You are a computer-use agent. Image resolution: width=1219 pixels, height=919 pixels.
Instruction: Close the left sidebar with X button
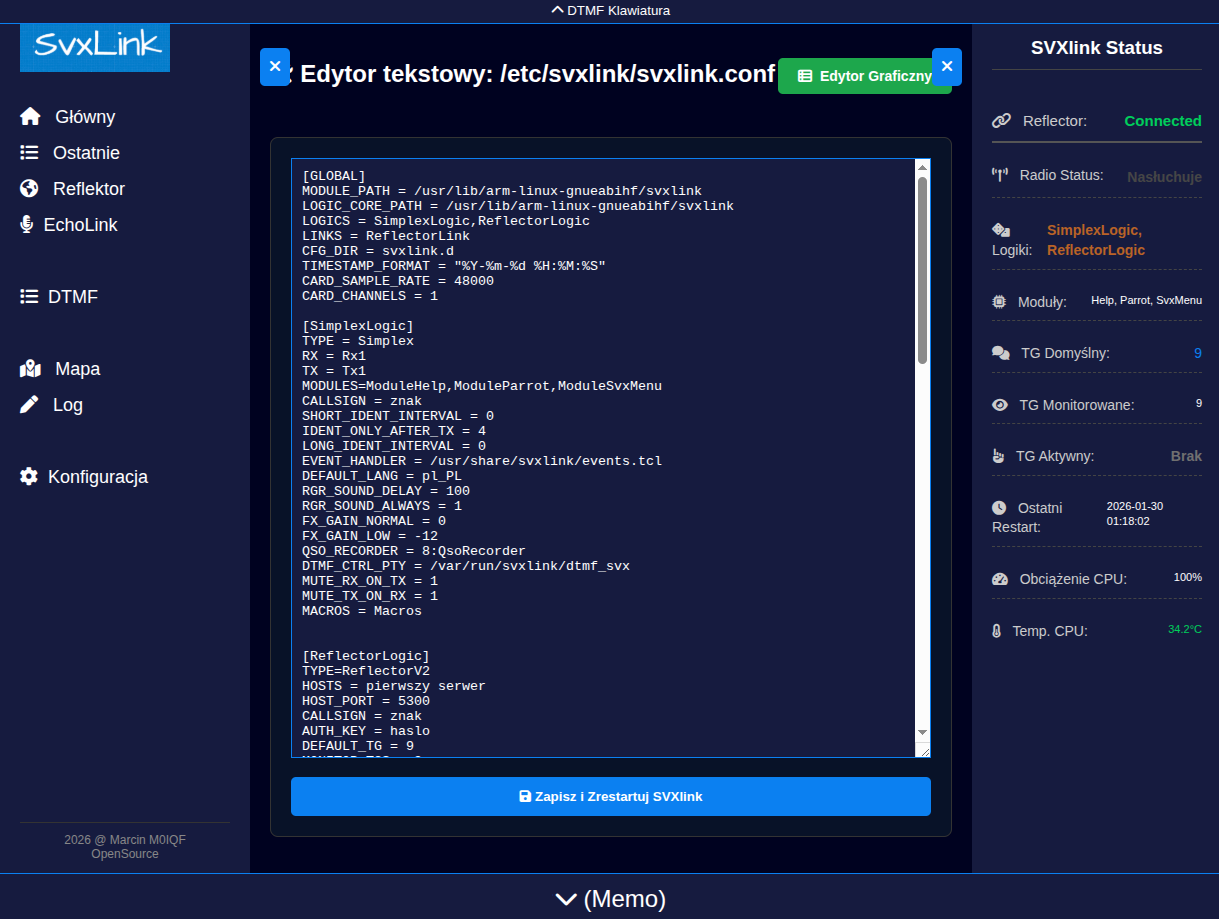pyautogui.click(x=275, y=66)
